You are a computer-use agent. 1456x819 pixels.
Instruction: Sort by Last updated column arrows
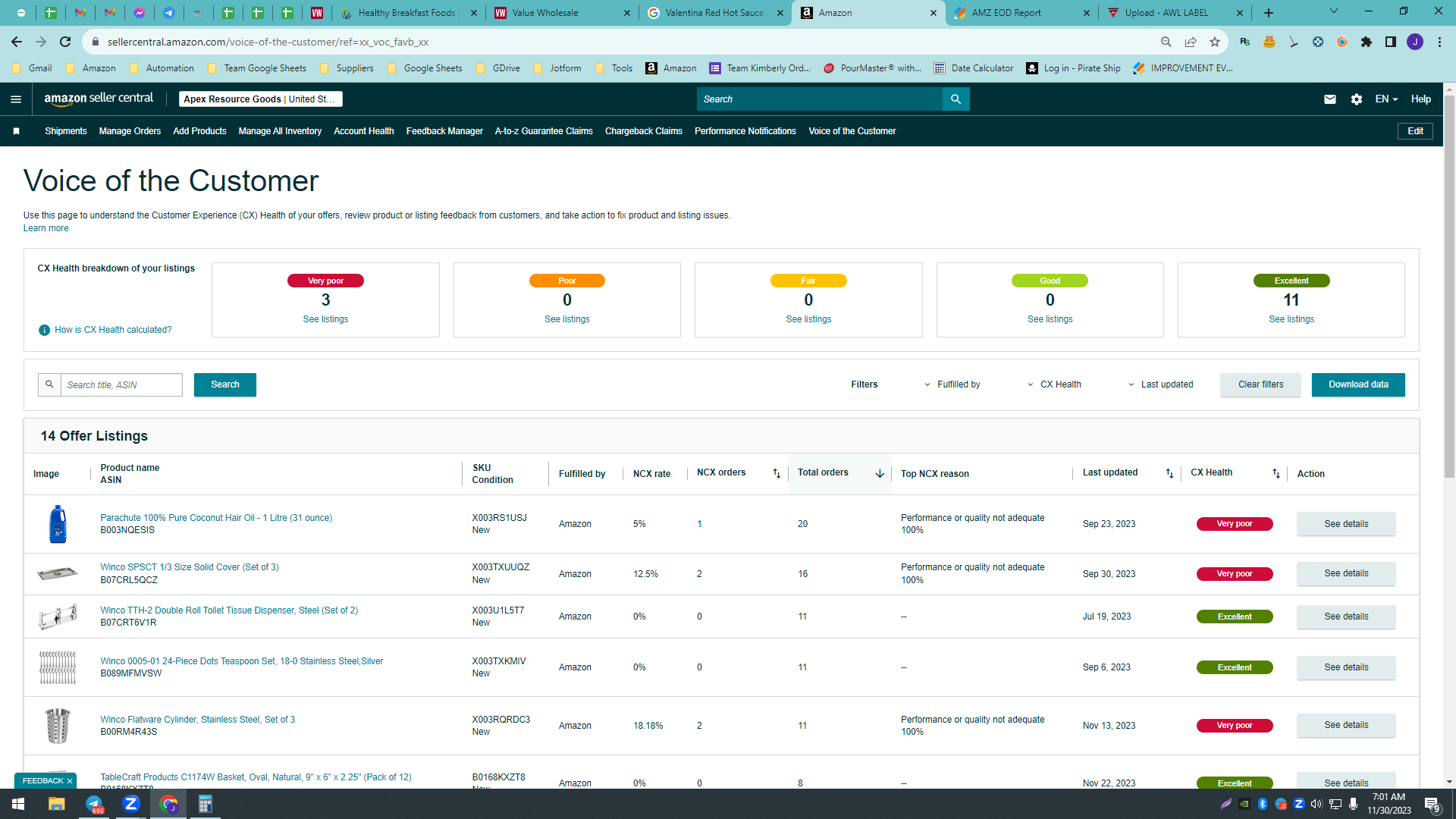(x=1169, y=473)
